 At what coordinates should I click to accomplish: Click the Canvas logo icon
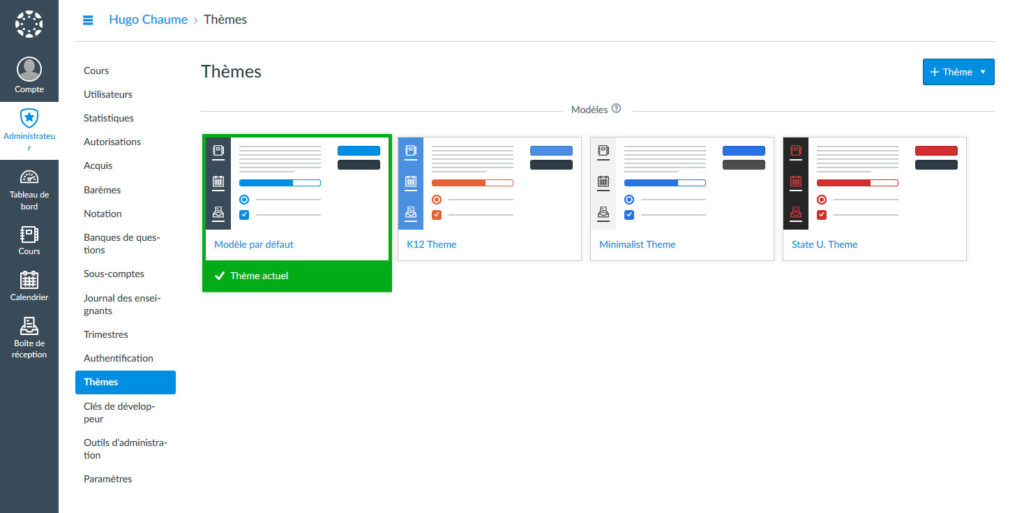29,23
